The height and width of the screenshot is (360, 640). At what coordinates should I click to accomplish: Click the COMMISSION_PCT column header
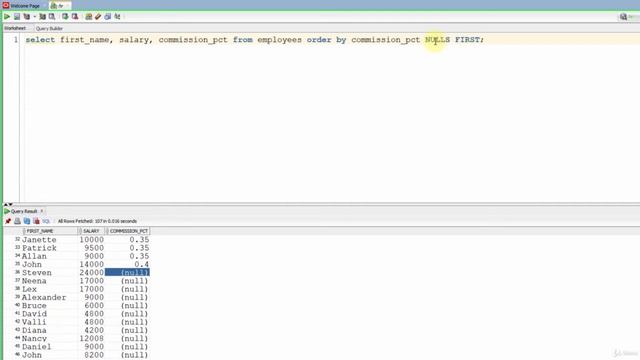click(x=128, y=231)
